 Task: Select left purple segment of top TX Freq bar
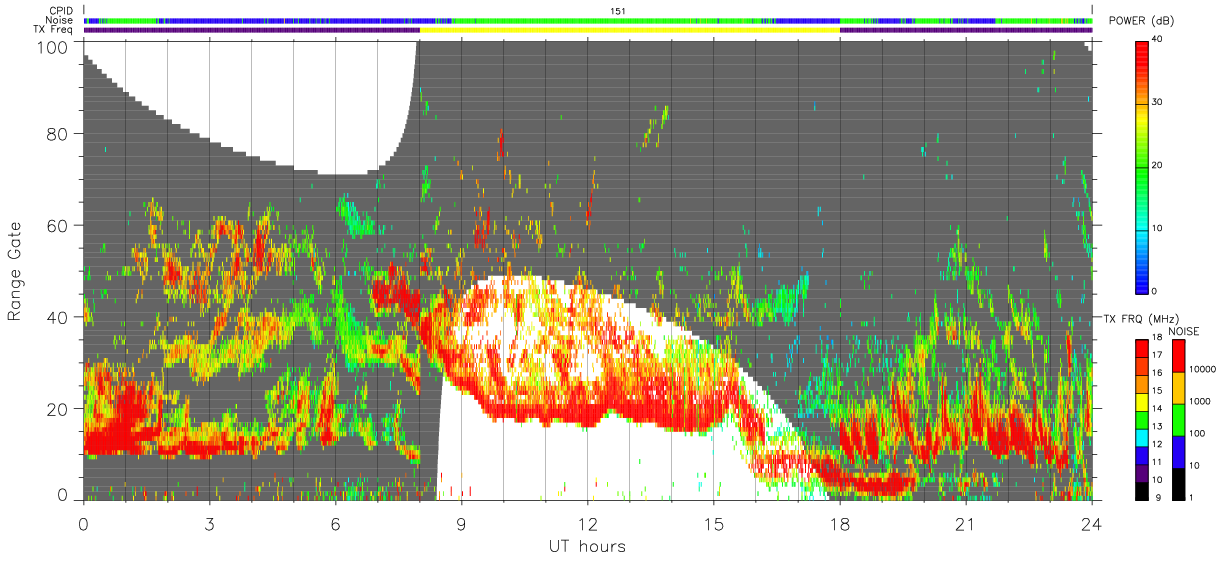click(252, 30)
